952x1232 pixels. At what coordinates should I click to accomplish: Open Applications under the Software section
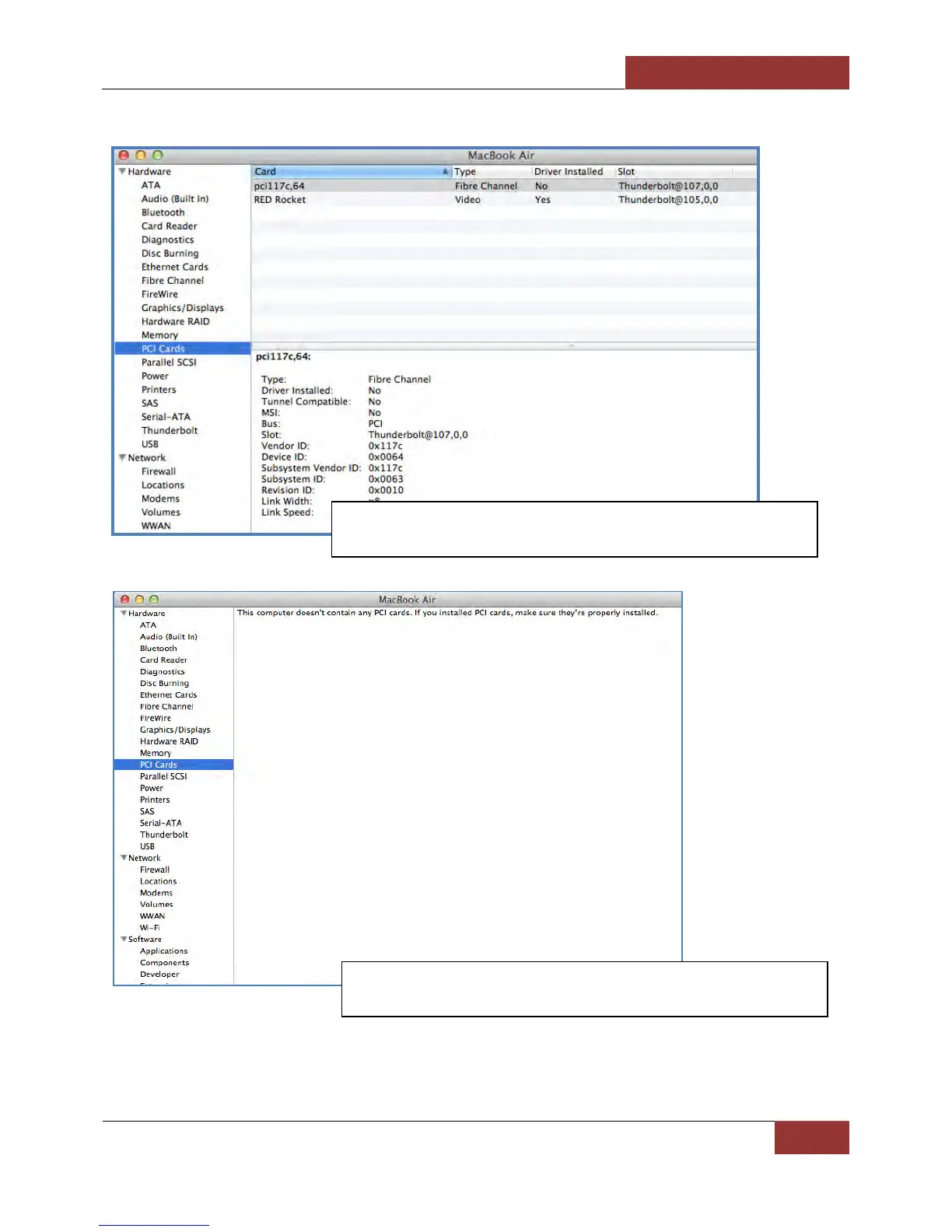163,950
